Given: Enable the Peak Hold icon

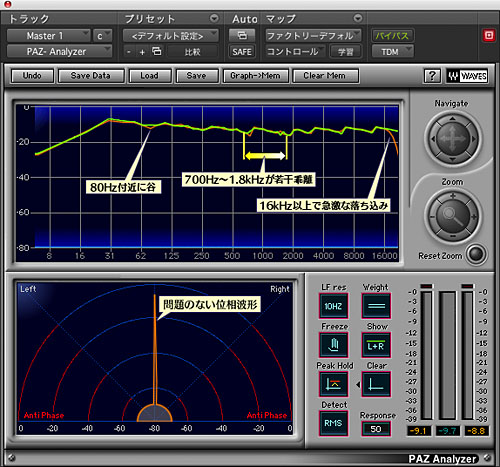Looking at the screenshot, I should tap(333, 384).
